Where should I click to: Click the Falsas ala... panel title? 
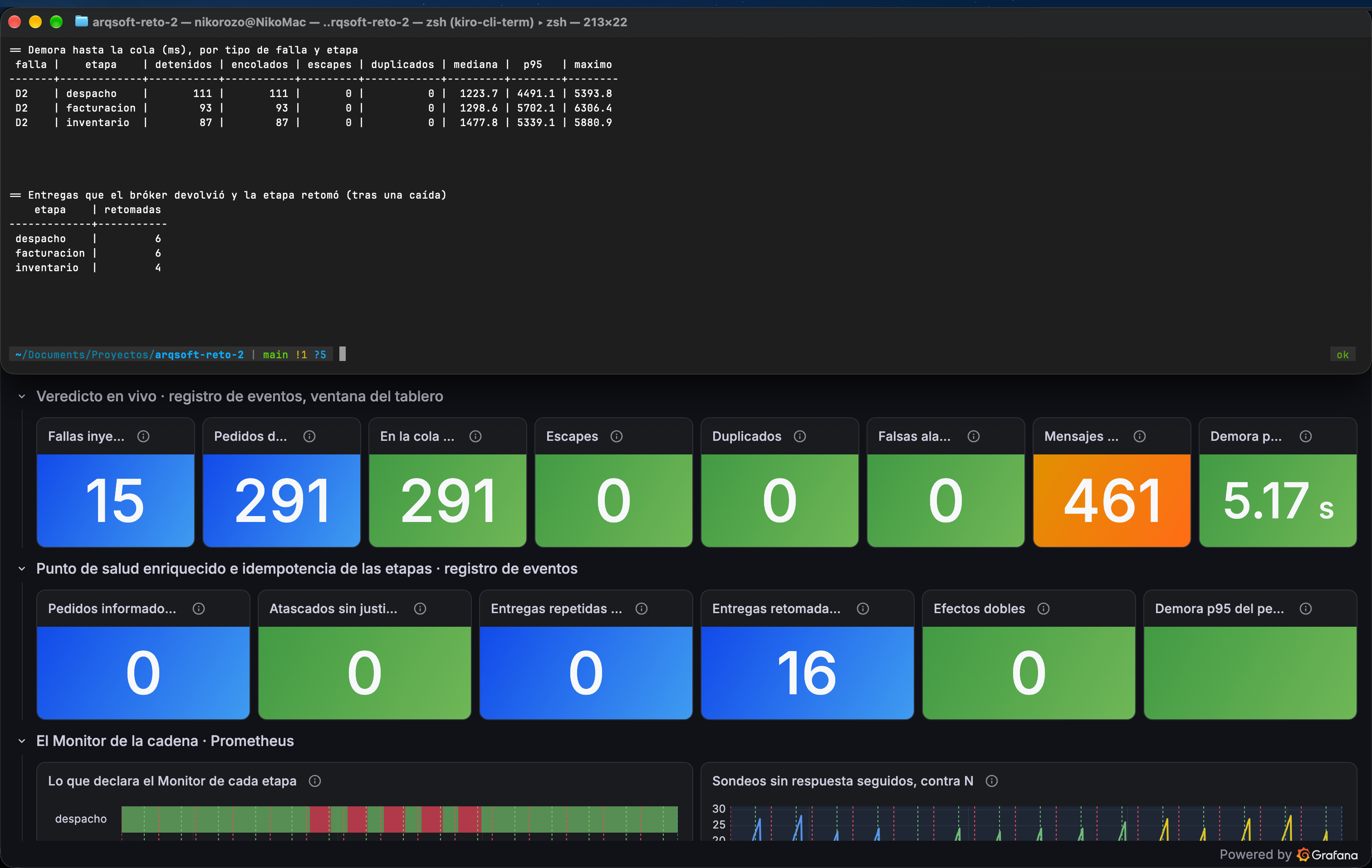914,436
